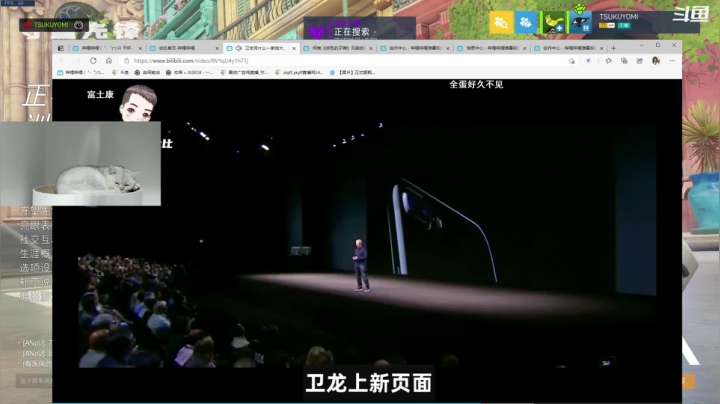Close the fifth browser tab
The width and height of the screenshot is (720, 404).
[x=448, y=48]
